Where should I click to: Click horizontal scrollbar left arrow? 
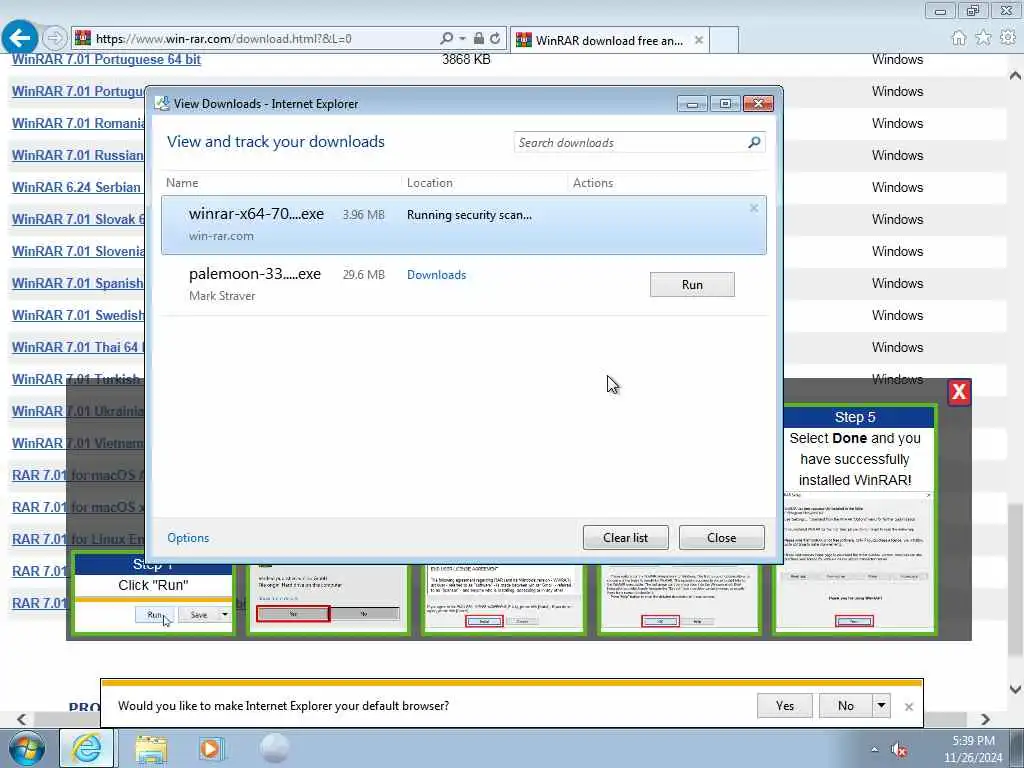click(22, 719)
